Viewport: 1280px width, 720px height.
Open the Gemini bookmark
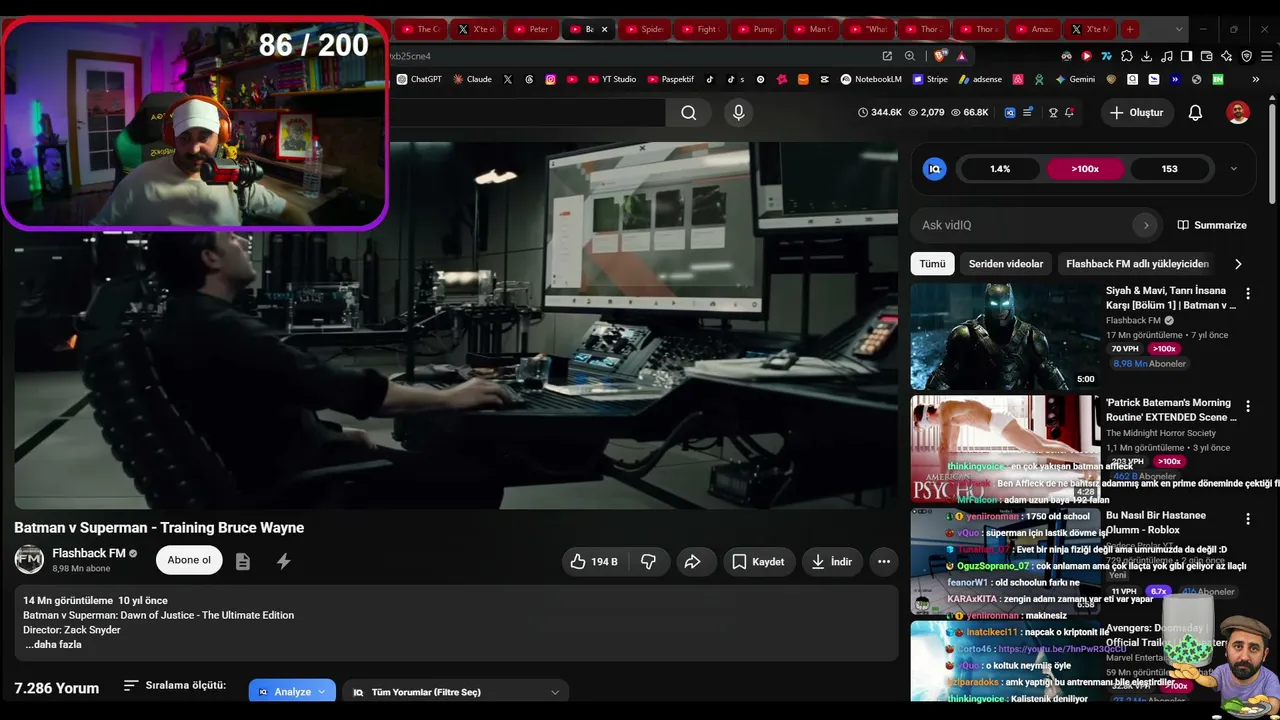tap(1075, 79)
